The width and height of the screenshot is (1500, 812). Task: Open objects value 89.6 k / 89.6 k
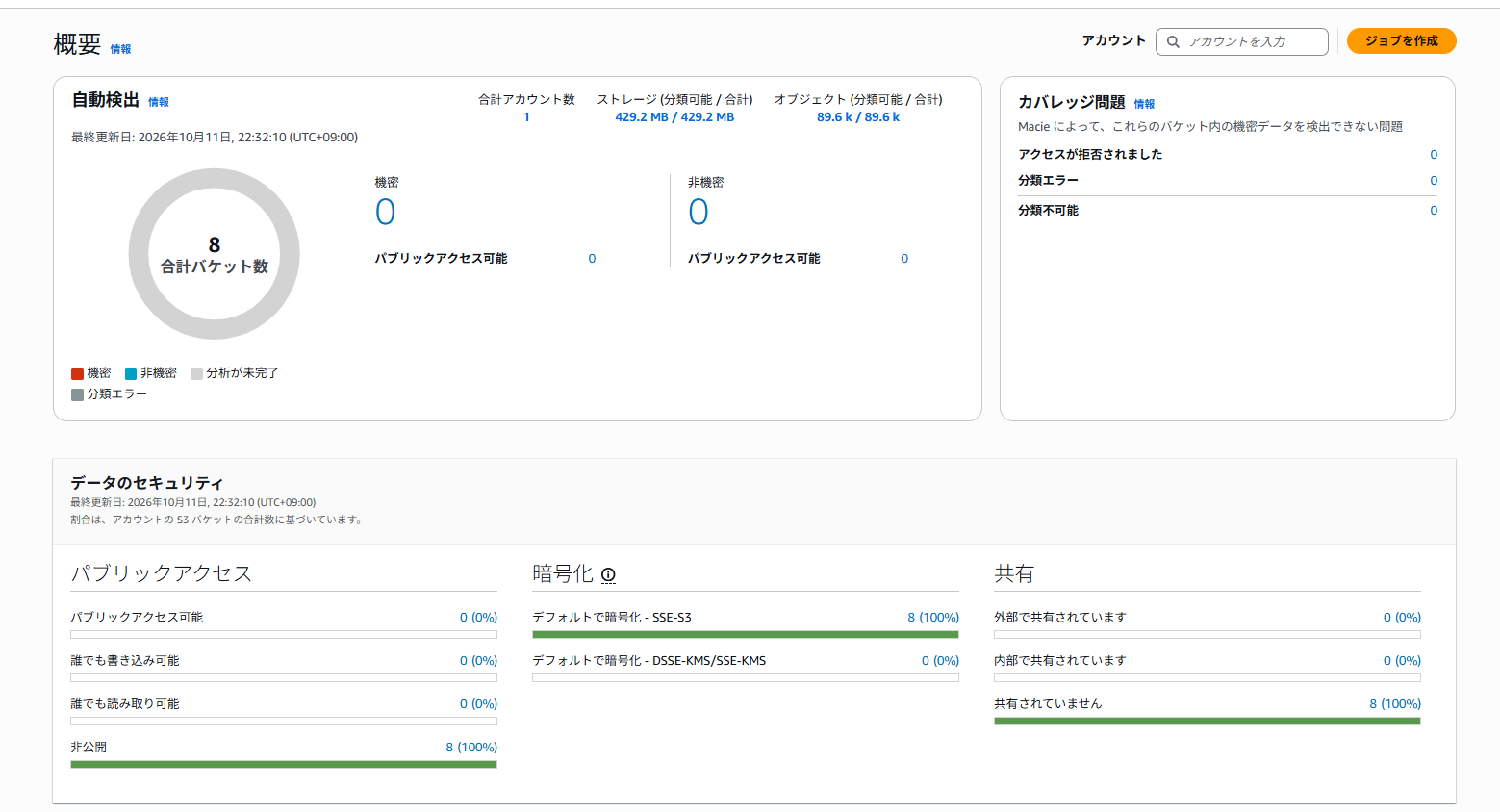tap(858, 117)
